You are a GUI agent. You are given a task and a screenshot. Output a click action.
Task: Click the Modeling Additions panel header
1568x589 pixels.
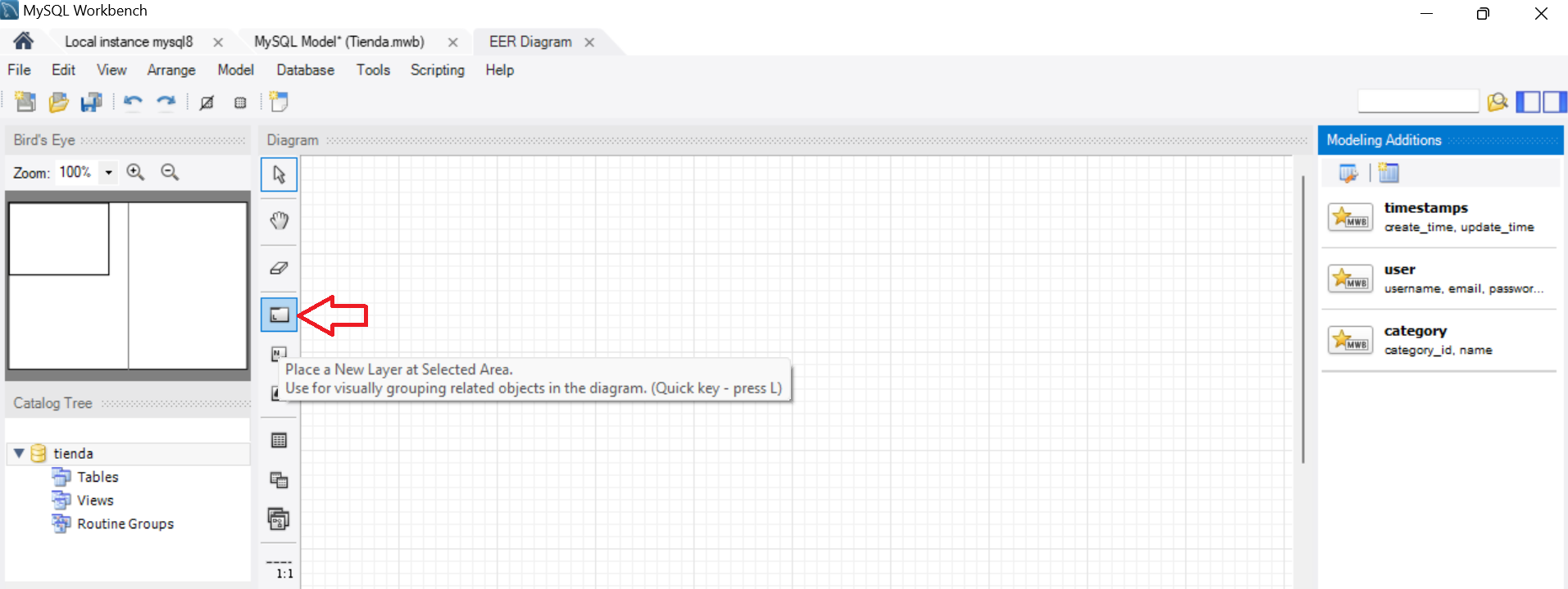click(1440, 140)
